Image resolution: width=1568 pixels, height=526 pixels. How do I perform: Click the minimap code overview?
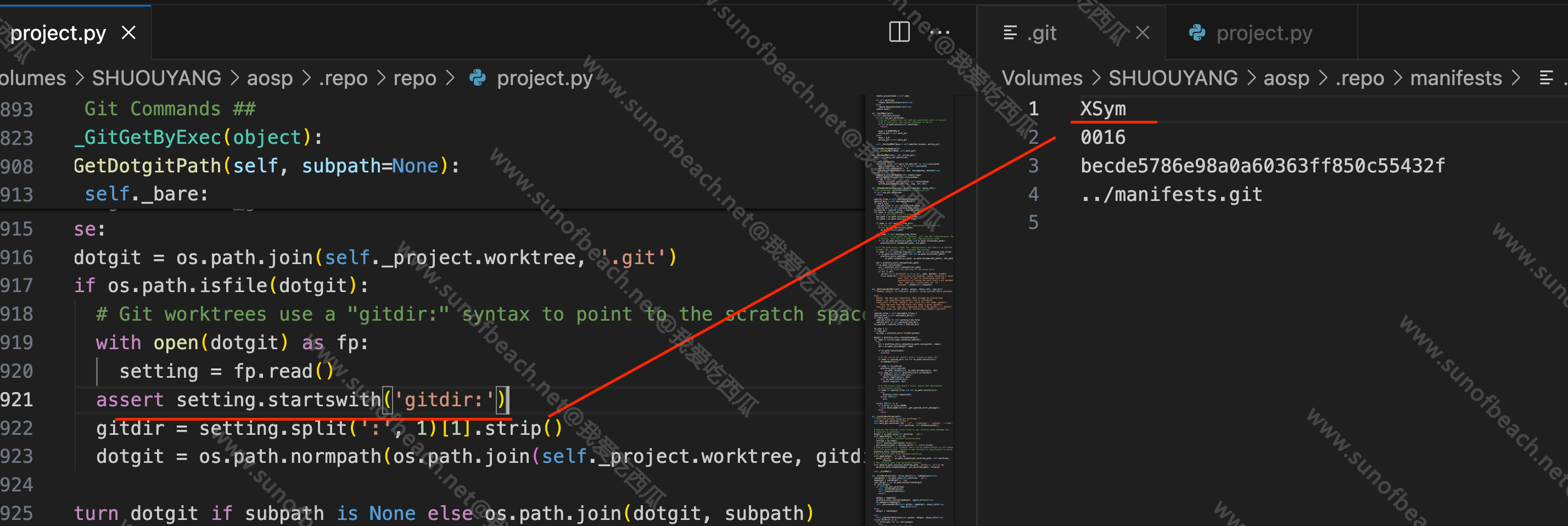click(910, 304)
